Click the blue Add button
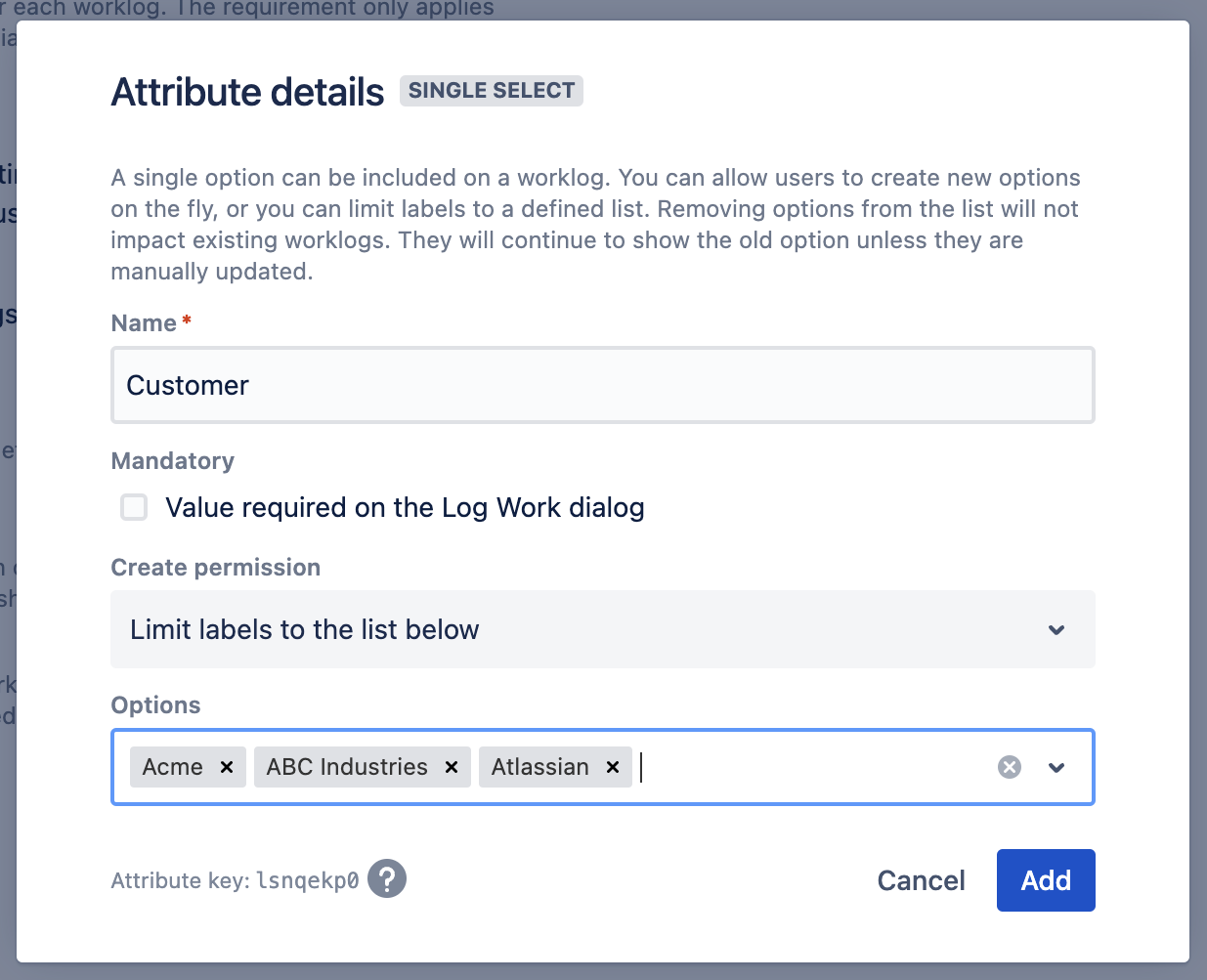Viewport: 1207px width, 980px height. click(x=1045, y=880)
